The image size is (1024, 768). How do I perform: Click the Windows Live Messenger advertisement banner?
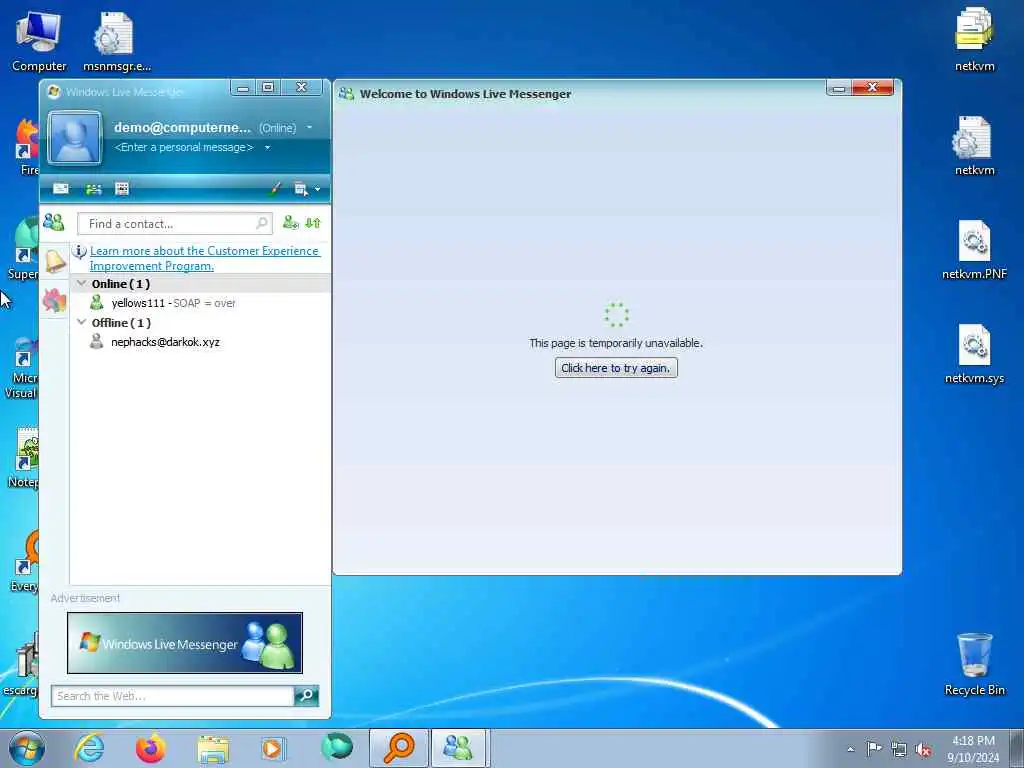pos(185,643)
